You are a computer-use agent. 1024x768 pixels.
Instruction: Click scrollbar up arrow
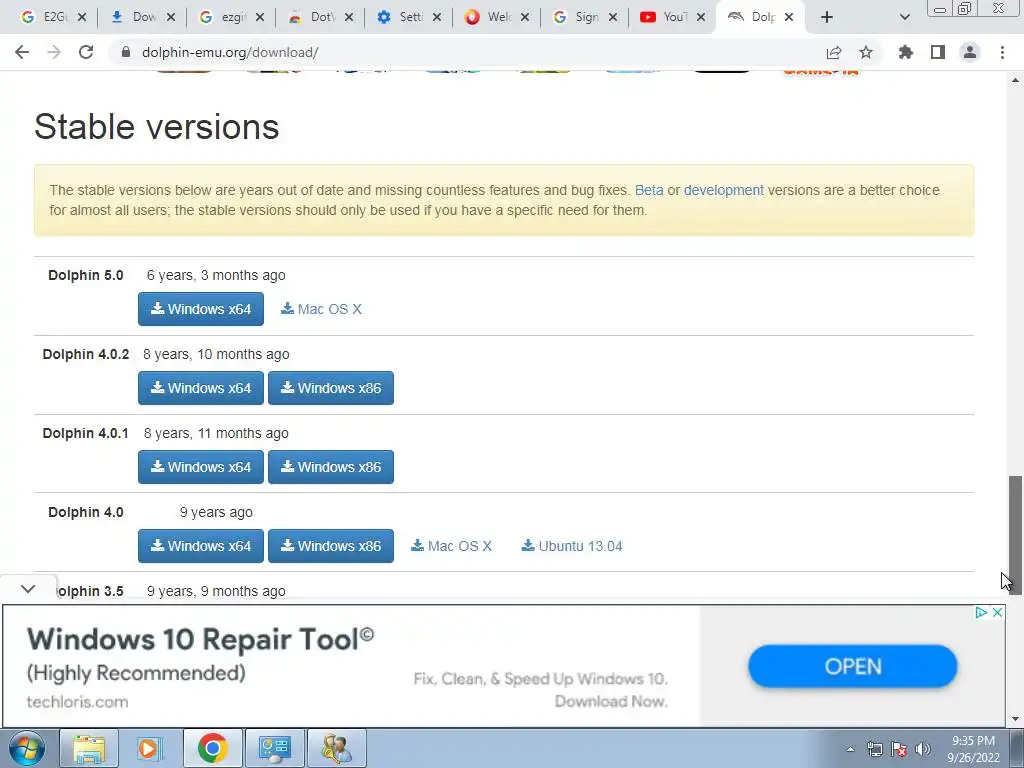(1015, 80)
